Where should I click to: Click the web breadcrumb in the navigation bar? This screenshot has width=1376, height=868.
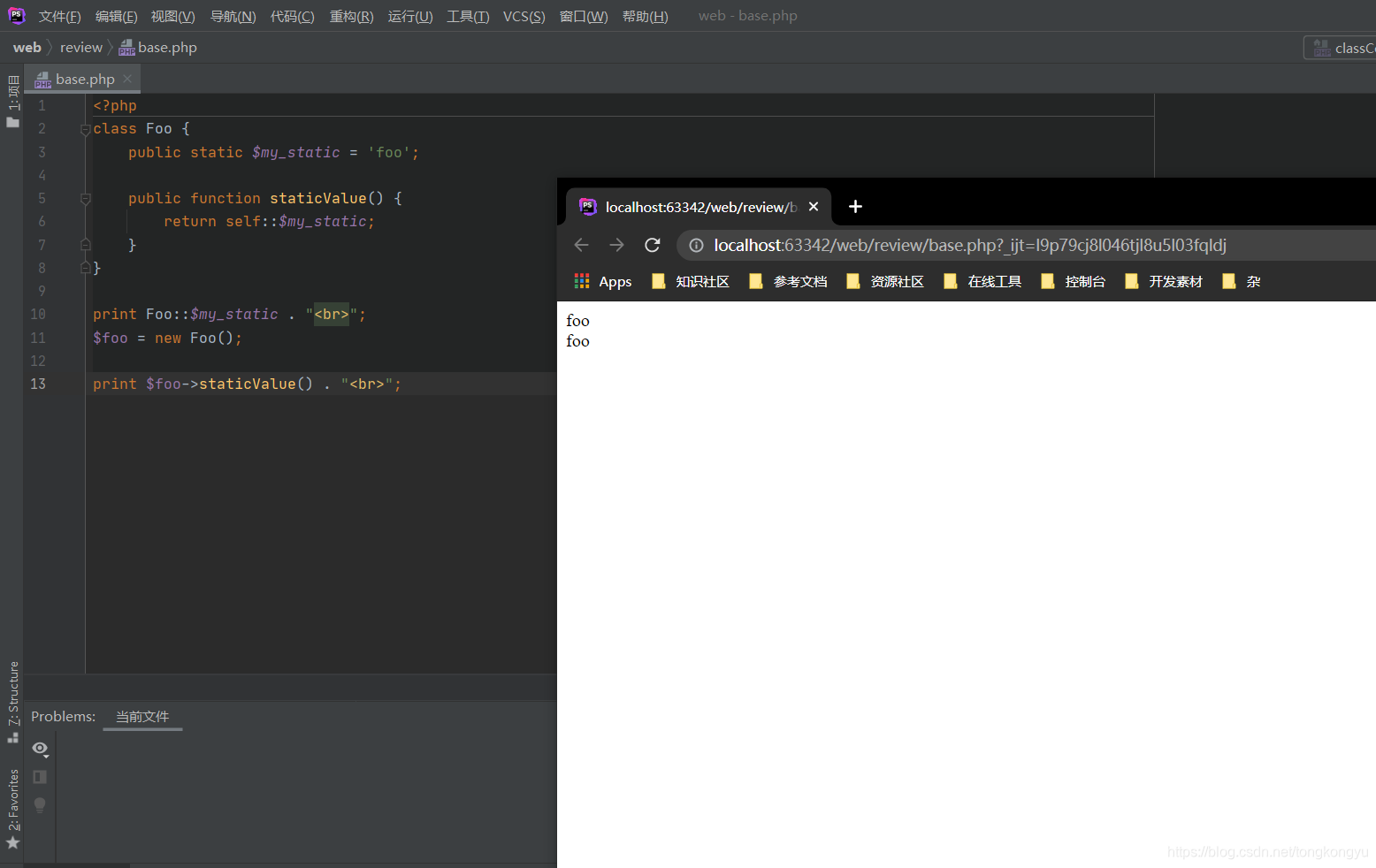(27, 47)
